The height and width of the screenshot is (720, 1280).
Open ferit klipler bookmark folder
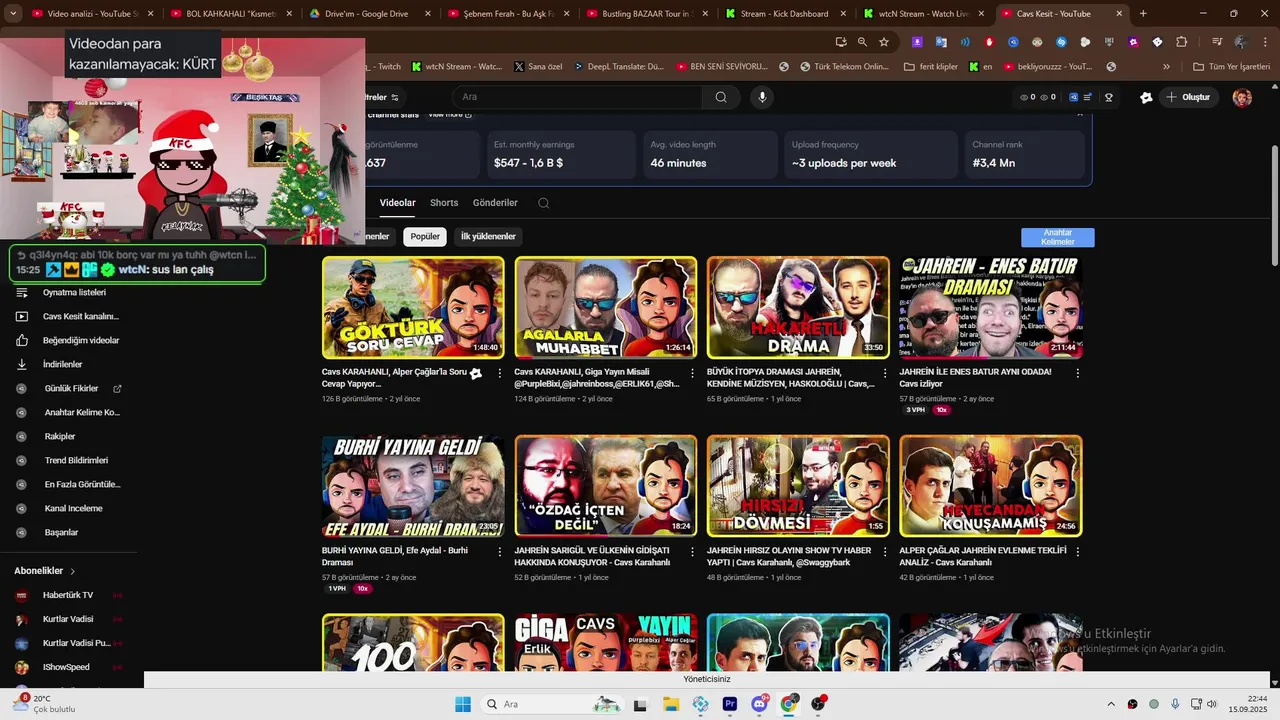(930, 67)
